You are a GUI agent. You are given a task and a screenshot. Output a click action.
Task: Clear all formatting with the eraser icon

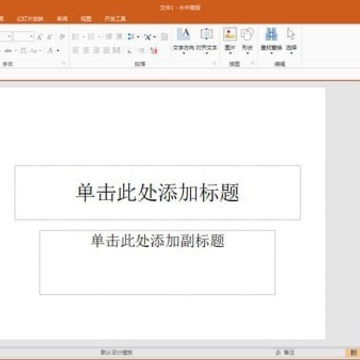pyautogui.click(x=62, y=37)
